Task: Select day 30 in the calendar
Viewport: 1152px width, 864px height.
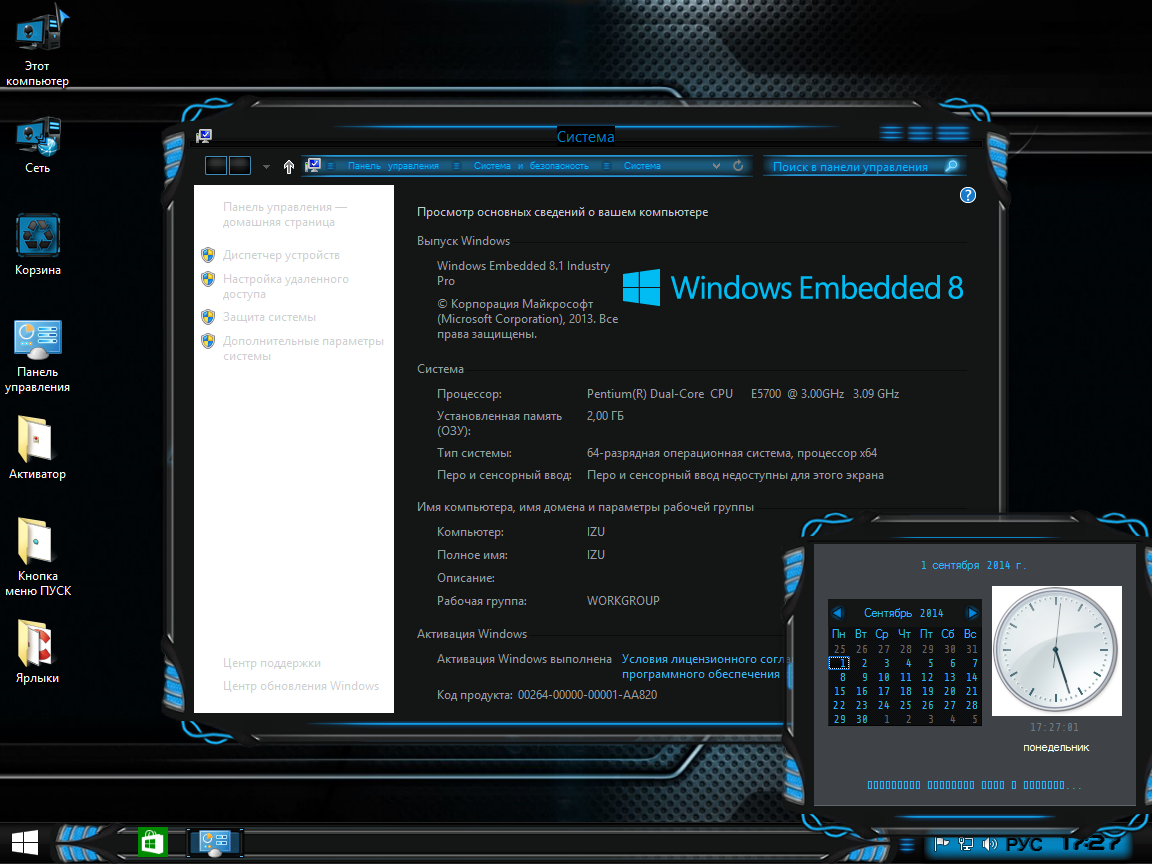Action: click(862, 719)
